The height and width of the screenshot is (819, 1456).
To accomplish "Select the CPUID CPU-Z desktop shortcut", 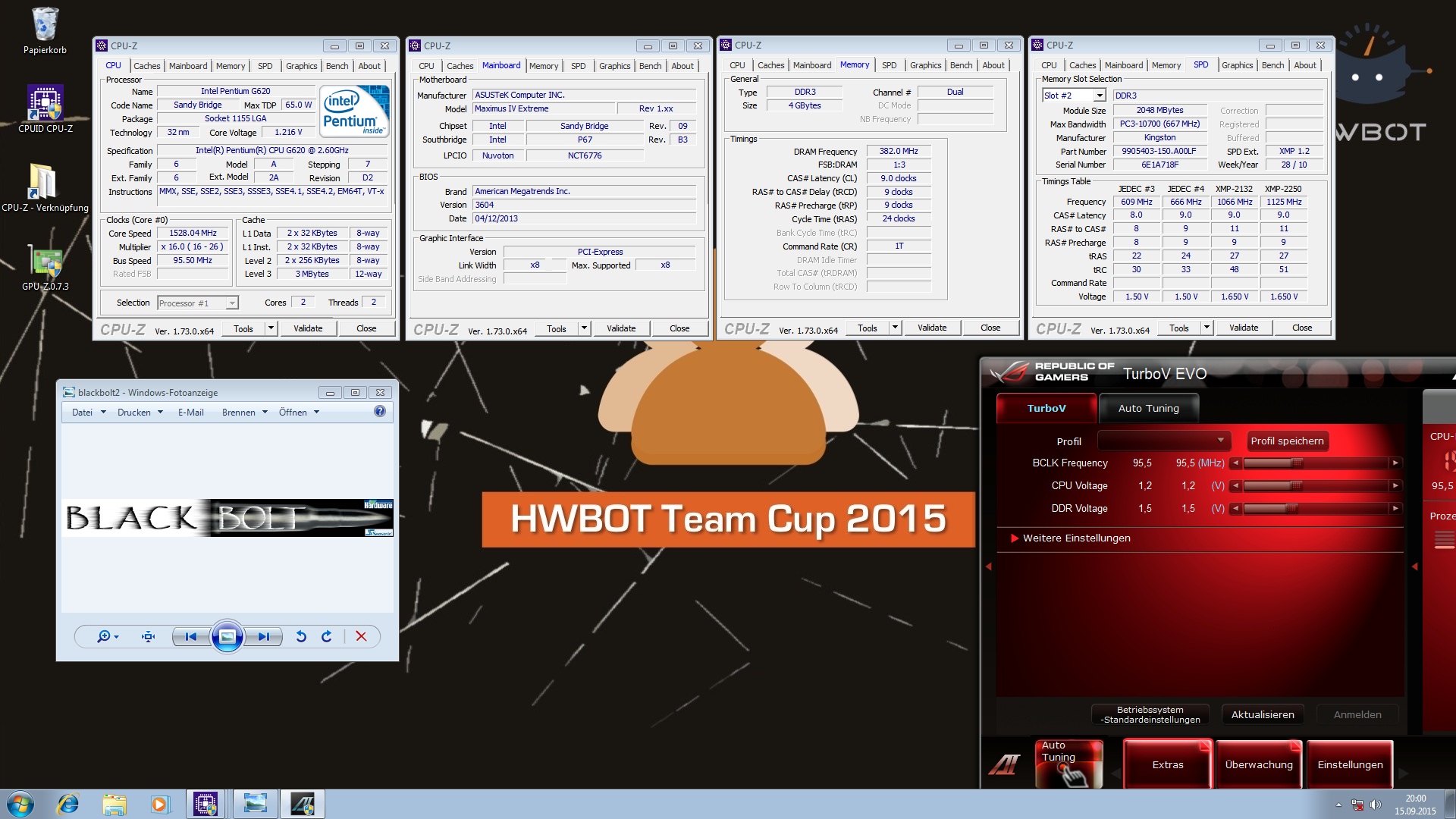I will [x=45, y=108].
